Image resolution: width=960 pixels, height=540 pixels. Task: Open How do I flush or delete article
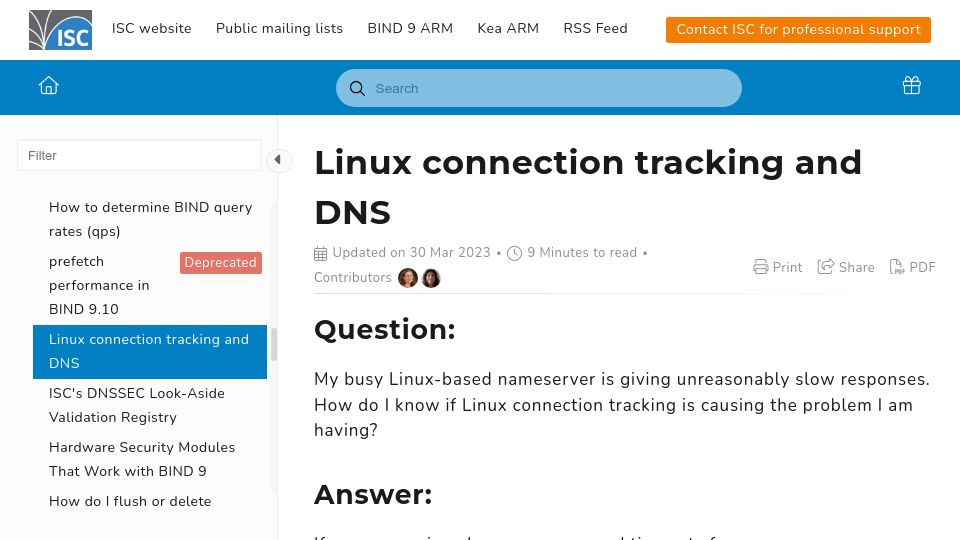130,501
